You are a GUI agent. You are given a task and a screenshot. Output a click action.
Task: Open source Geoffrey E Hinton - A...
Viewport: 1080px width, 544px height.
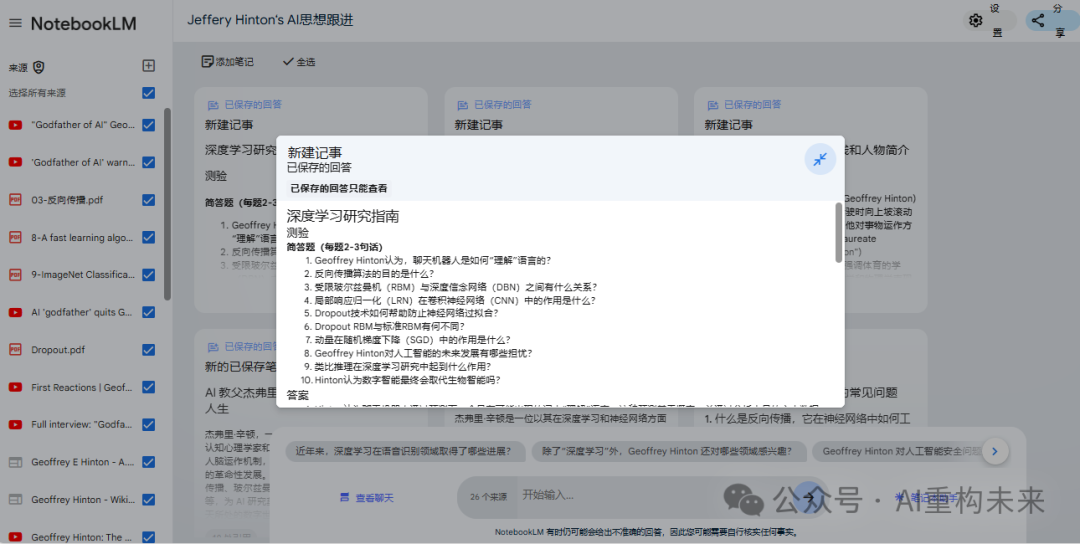click(x=83, y=462)
